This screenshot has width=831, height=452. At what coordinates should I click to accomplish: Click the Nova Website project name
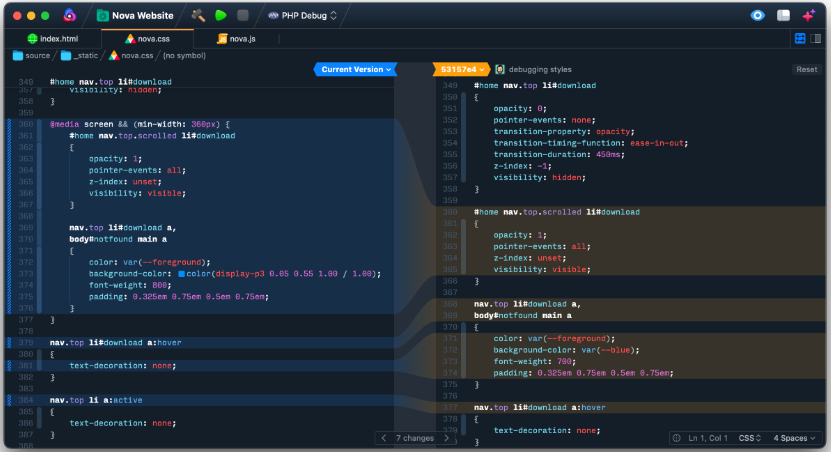click(x=141, y=16)
